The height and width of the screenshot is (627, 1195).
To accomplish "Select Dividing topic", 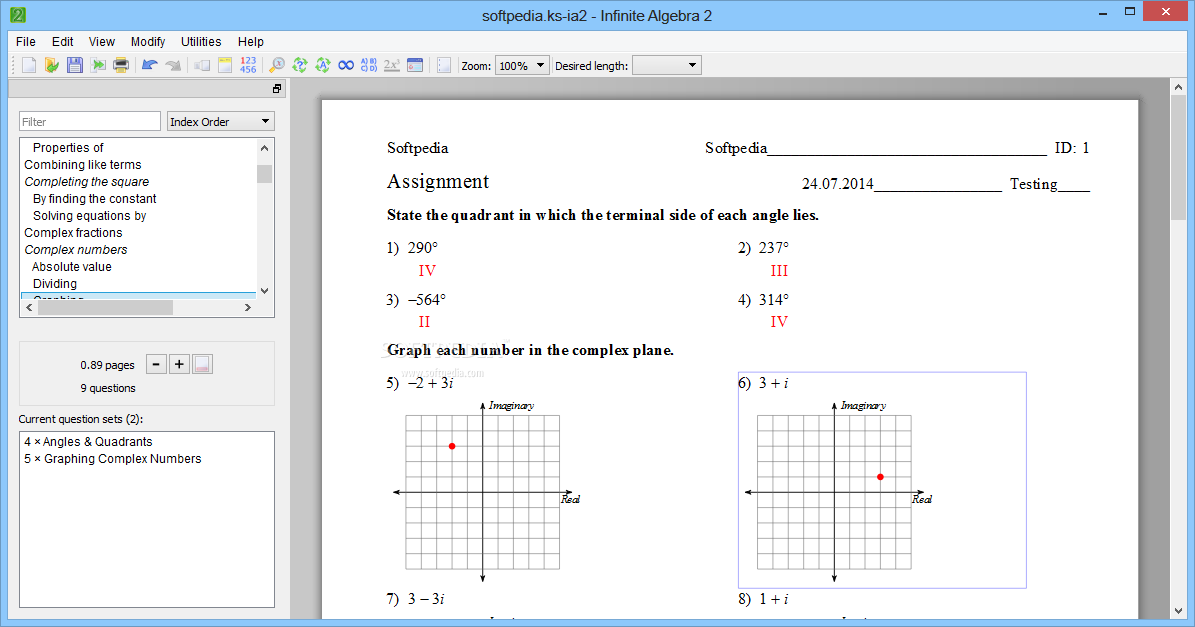I will point(55,283).
